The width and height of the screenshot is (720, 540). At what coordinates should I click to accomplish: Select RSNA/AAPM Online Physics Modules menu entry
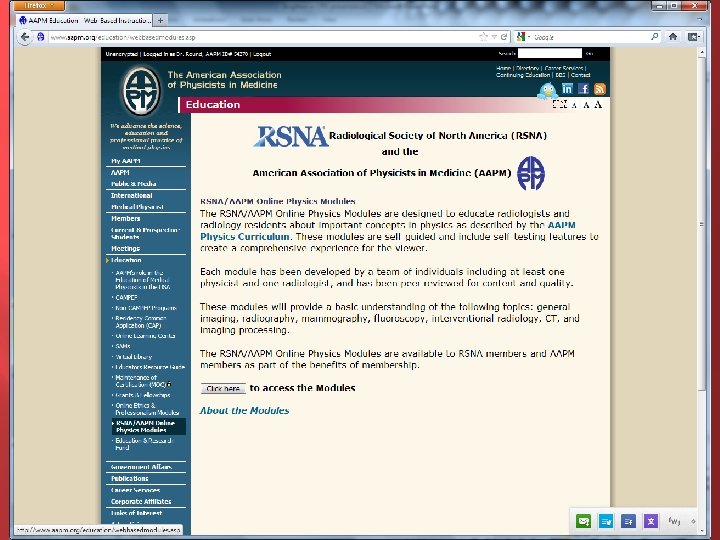148,426
